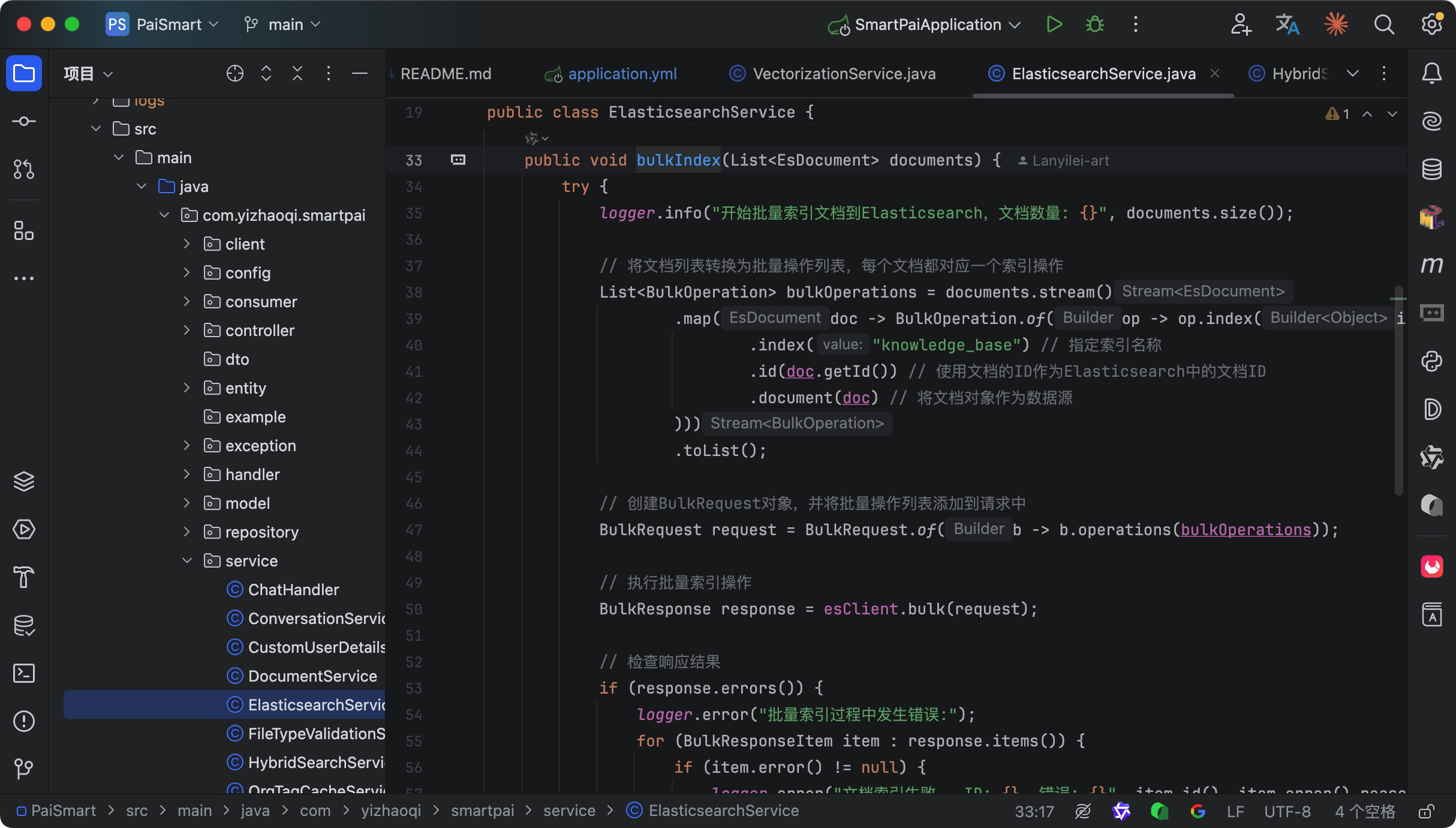The image size is (1456, 828).
Task: Open the Problems tool window
Action: point(24,721)
